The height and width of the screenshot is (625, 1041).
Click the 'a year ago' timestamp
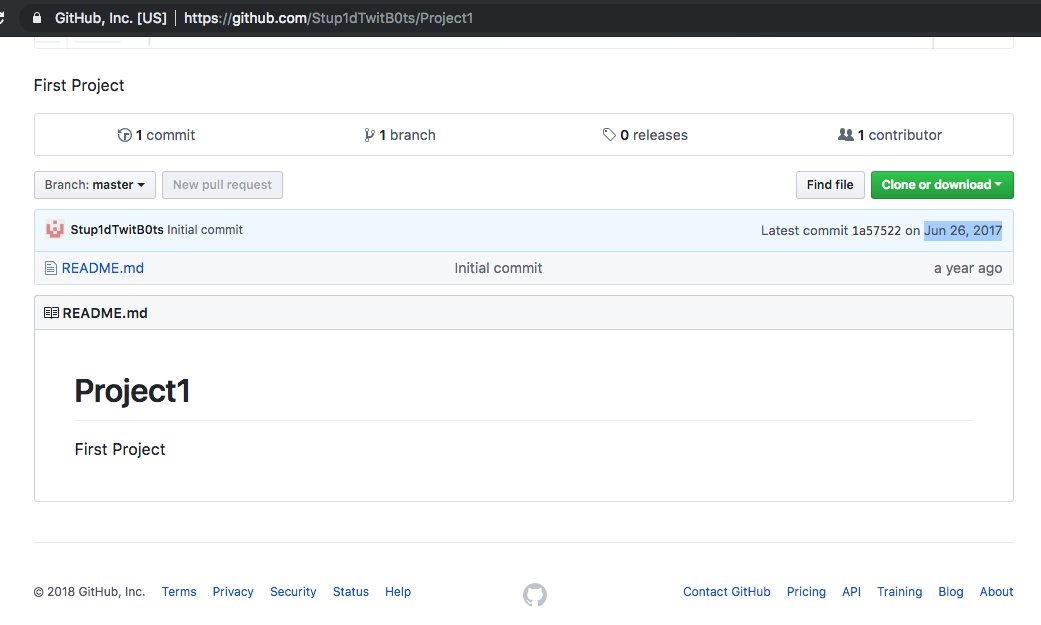tap(968, 268)
